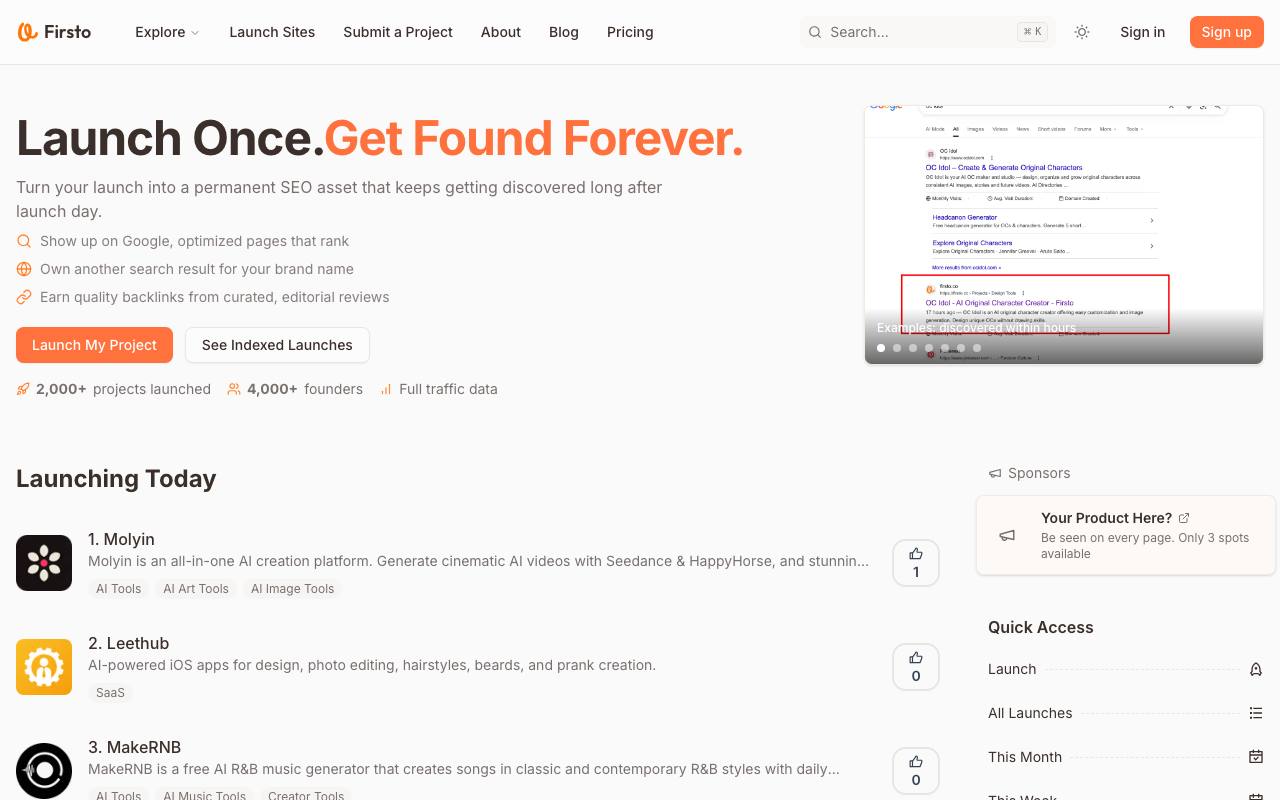1280x800 pixels.
Task: Open the 1. Molyin listing title
Action: click(x=121, y=539)
